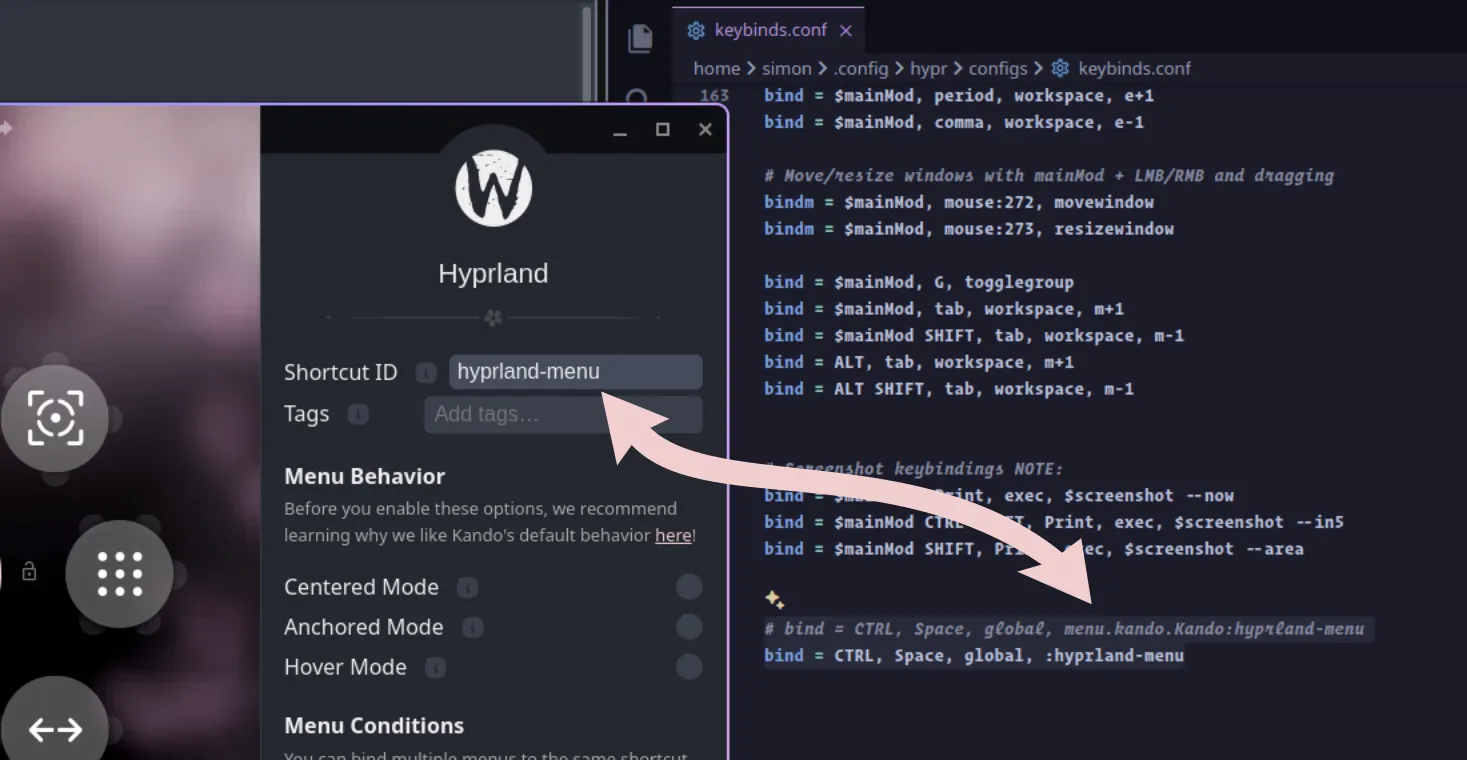
Task: Open the 'here' link about Kando's default behavior
Action: pyautogui.click(x=670, y=535)
